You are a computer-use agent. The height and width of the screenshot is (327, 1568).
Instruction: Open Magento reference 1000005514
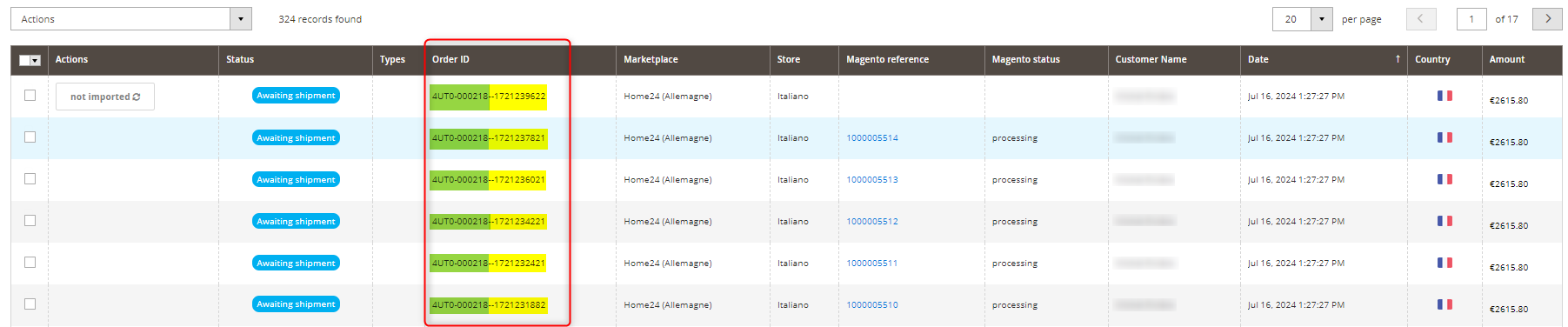(x=872, y=138)
